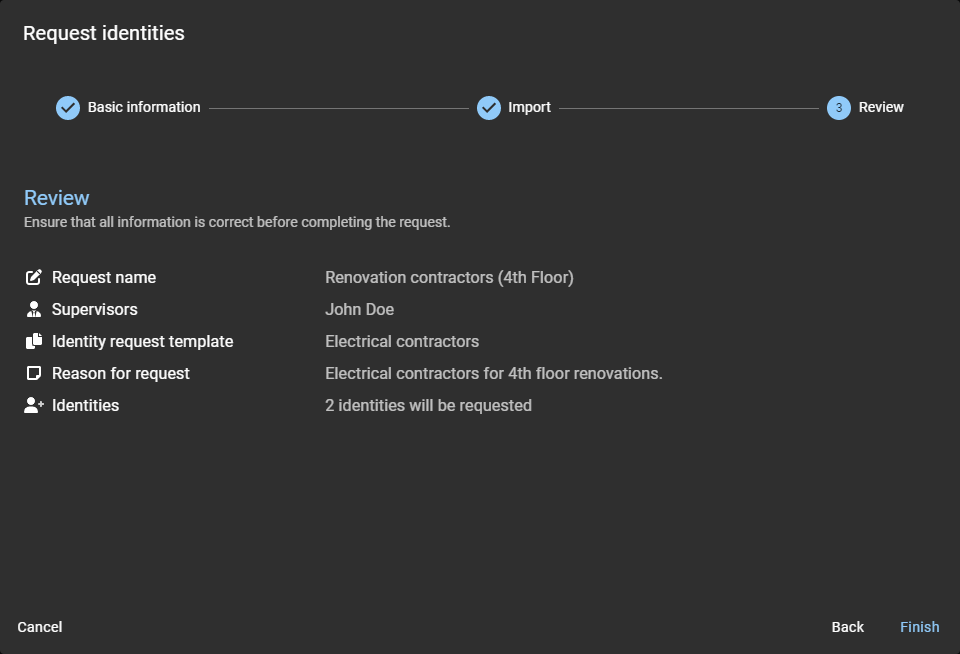Go back using the Back button

[847, 627]
